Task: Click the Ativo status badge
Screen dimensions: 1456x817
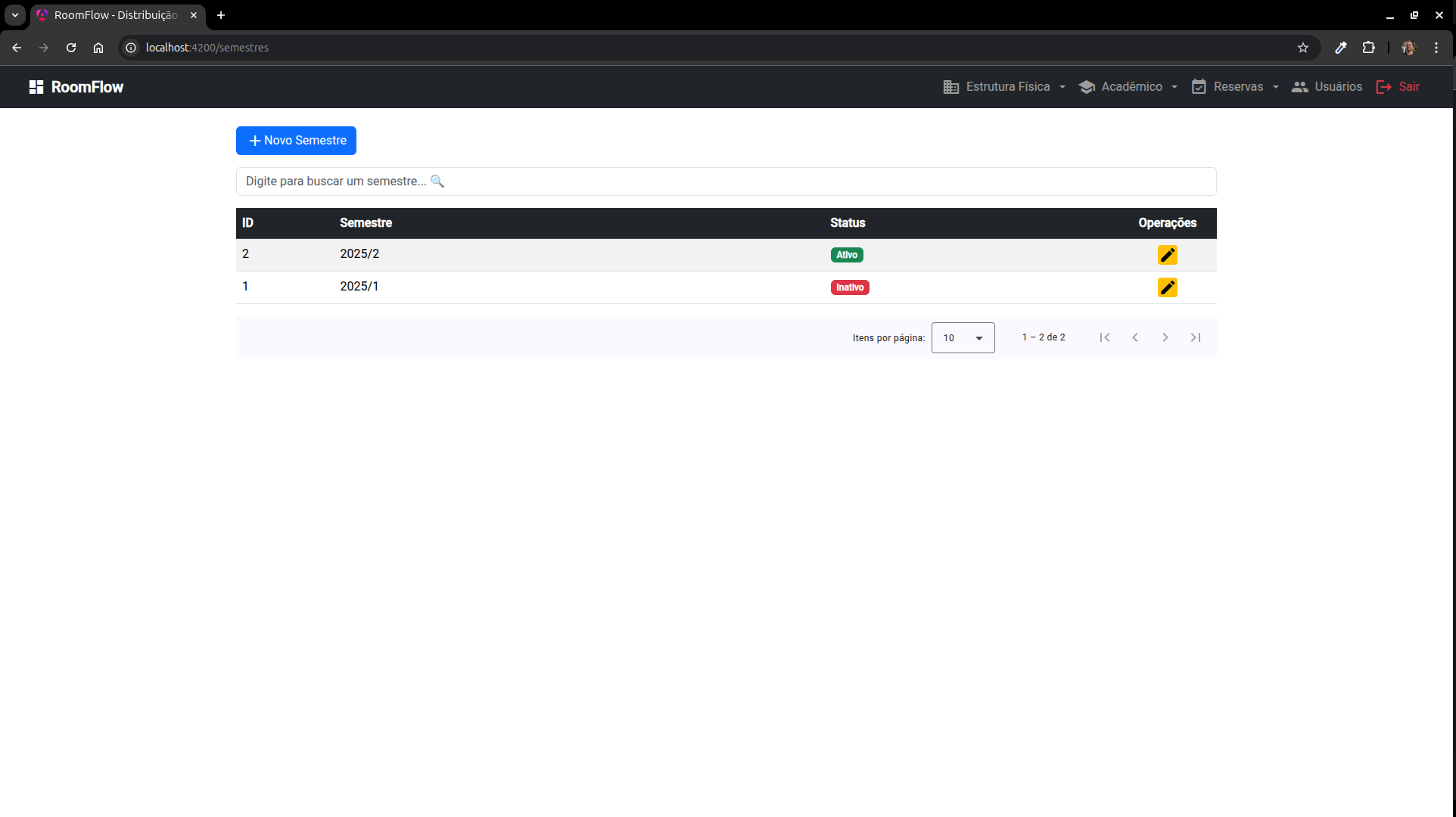Action: coord(846,255)
